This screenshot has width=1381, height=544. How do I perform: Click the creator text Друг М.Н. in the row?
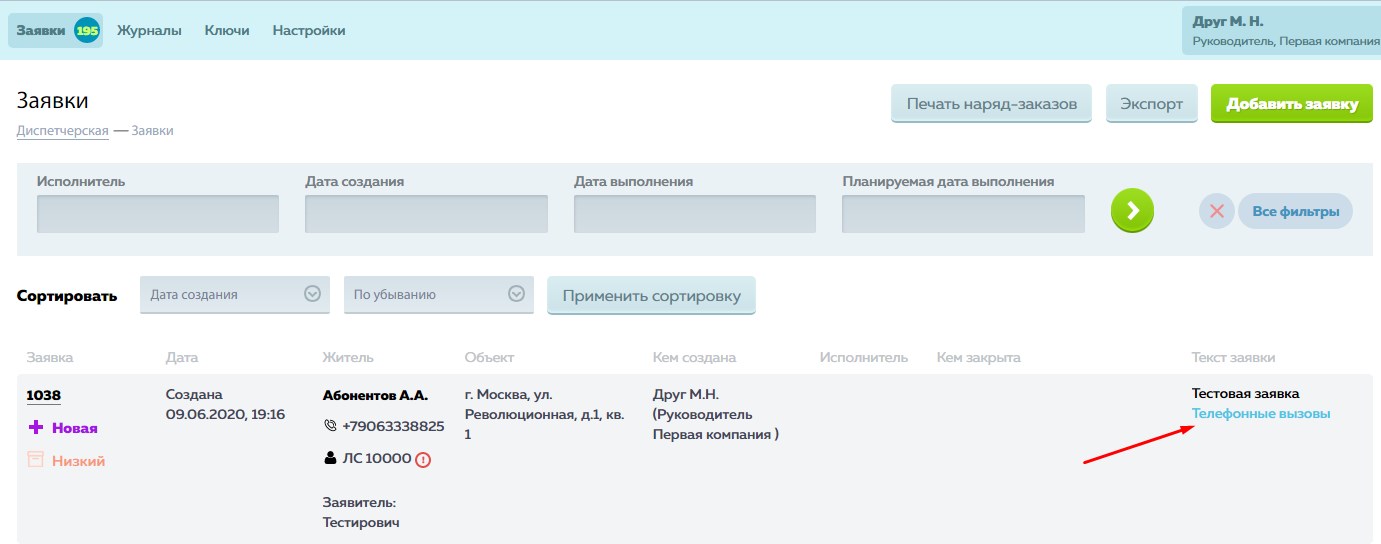pyautogui.click(x=686, y=395)
